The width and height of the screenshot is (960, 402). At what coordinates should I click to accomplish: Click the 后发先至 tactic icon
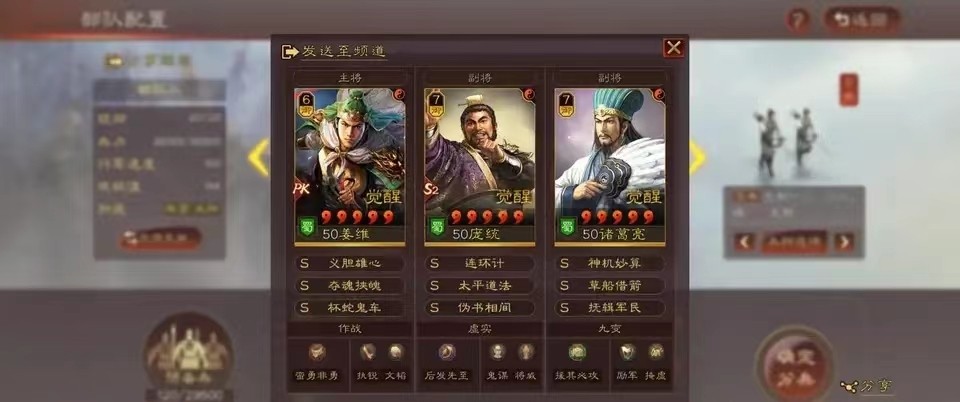point(447,352)
